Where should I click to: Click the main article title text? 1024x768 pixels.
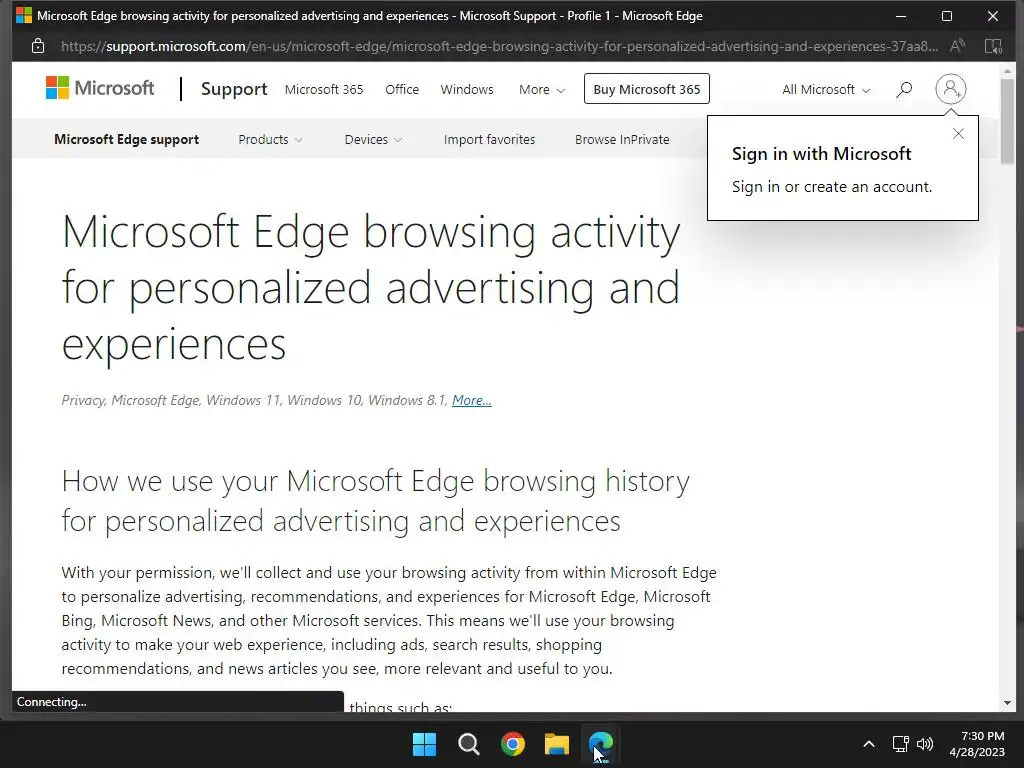click(371, 287)
